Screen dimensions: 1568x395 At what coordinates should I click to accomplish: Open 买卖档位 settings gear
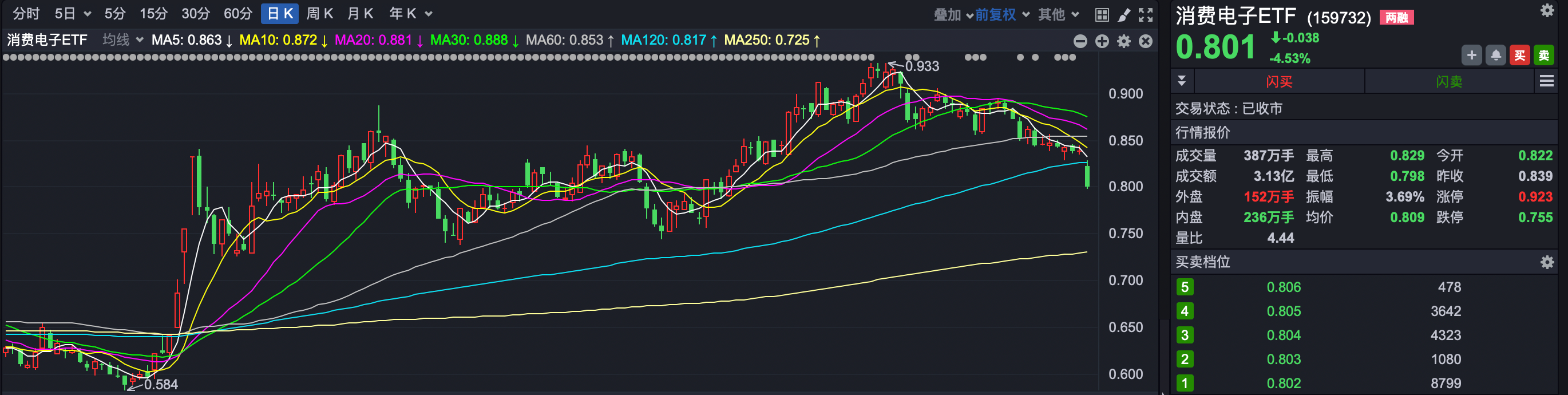pyautogui.click(x=1547, y=262)
